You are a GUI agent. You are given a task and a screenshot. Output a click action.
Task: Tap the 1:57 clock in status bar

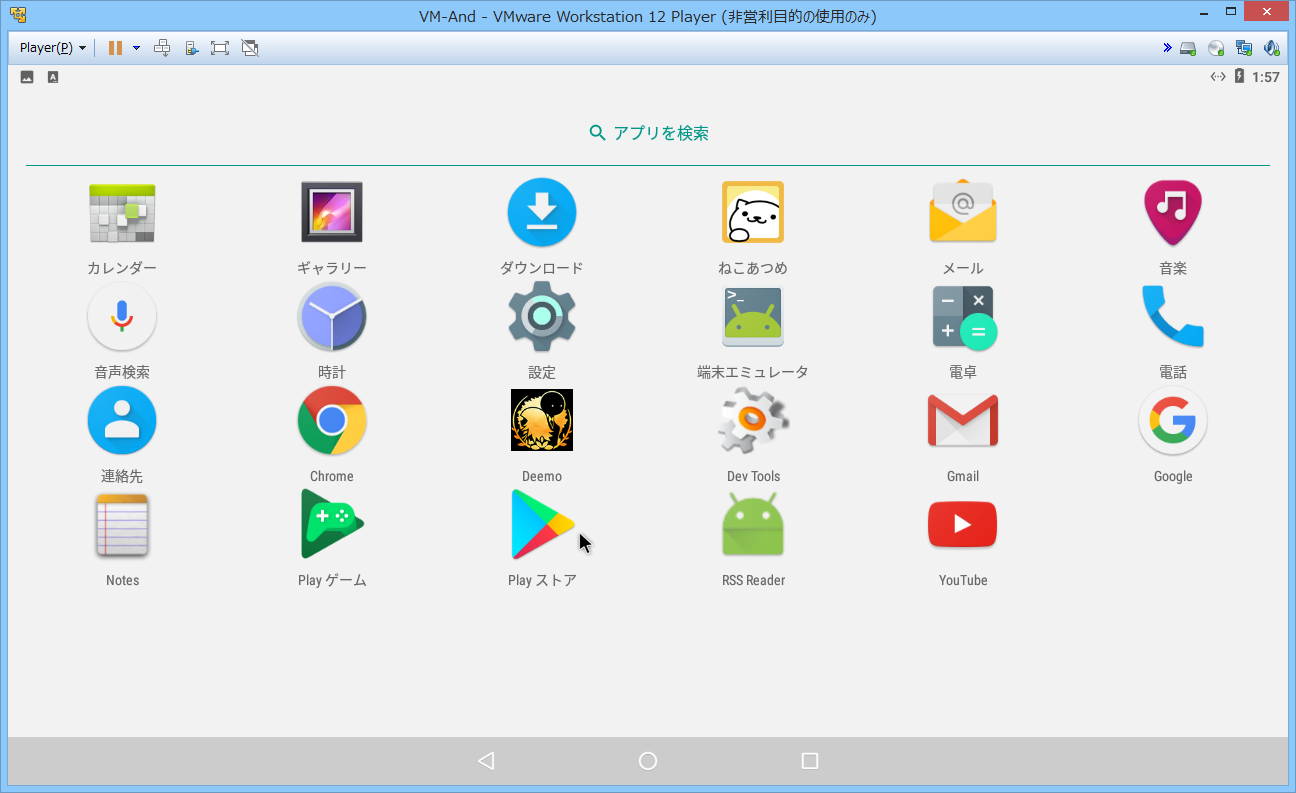tap(1266, 77)
